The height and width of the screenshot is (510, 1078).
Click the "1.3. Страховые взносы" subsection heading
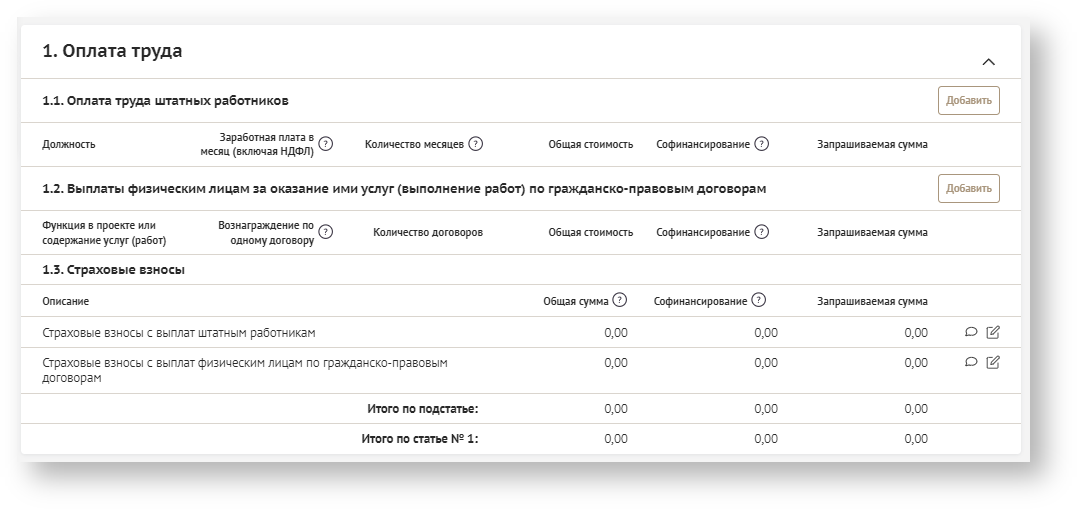click(113, 270)
